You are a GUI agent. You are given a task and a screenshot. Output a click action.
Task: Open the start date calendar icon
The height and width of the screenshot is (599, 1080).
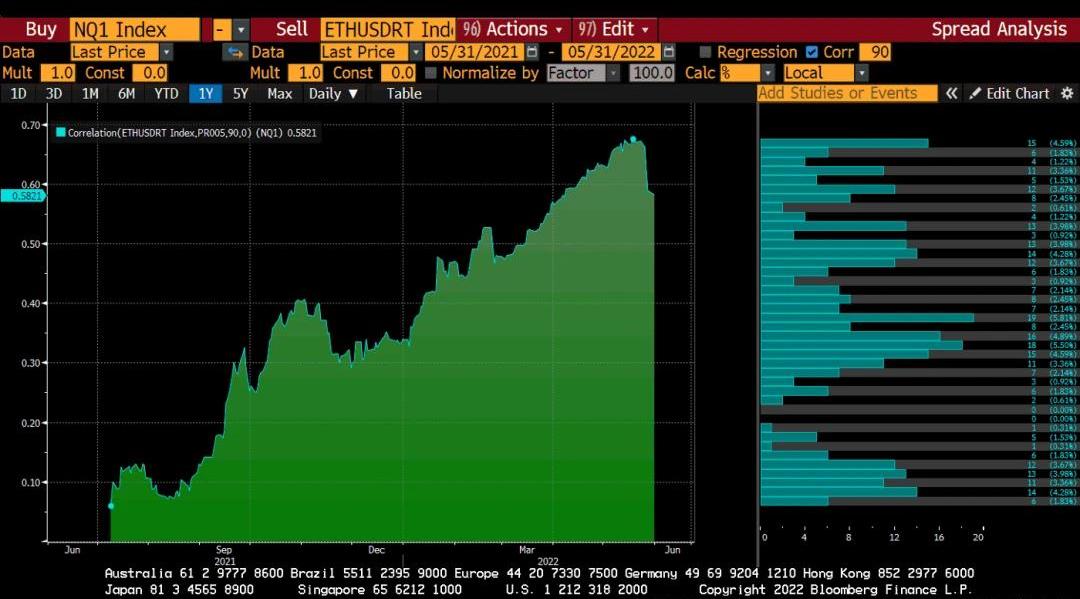(532, 52)
